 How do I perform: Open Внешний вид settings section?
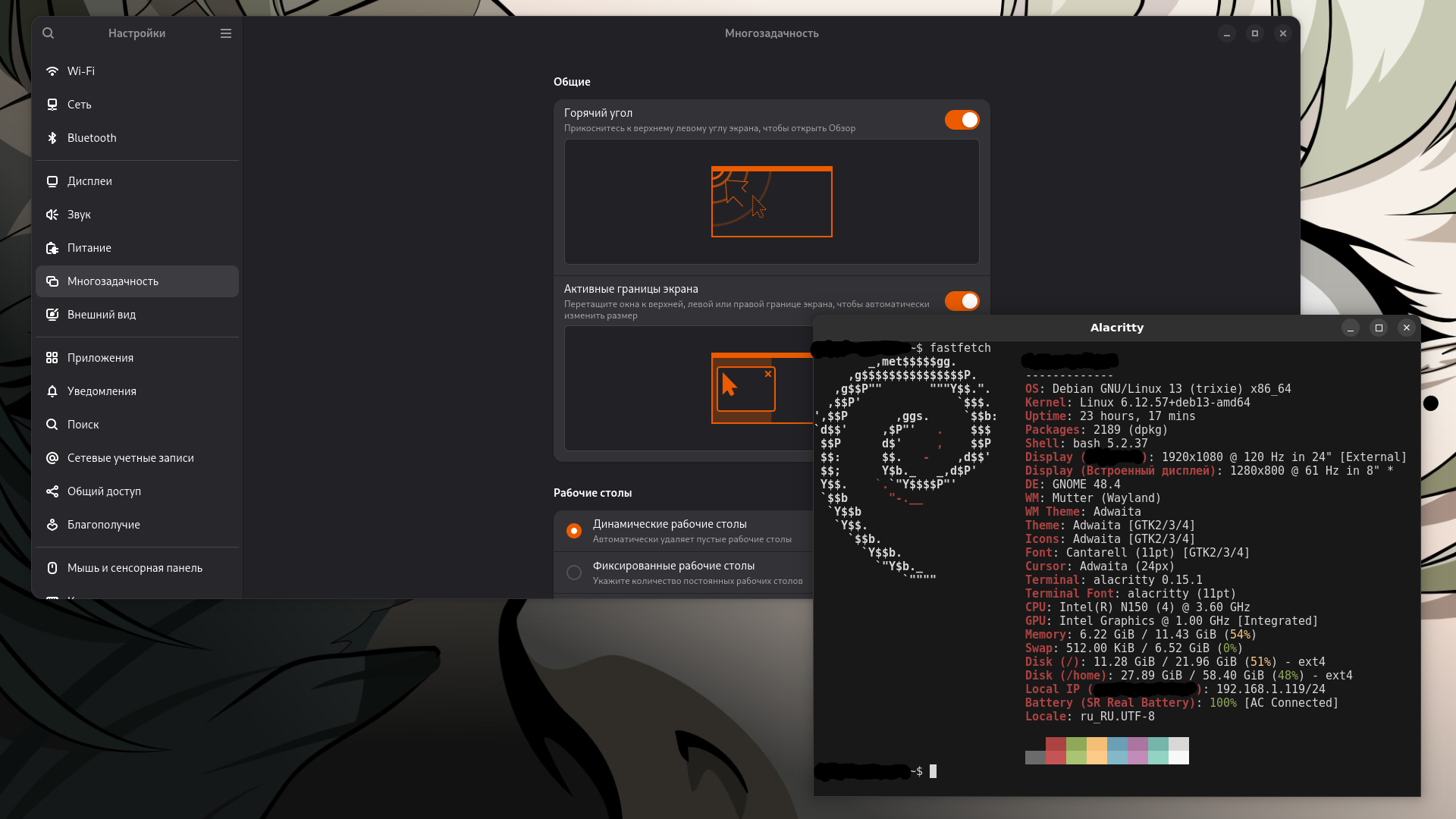102,315
